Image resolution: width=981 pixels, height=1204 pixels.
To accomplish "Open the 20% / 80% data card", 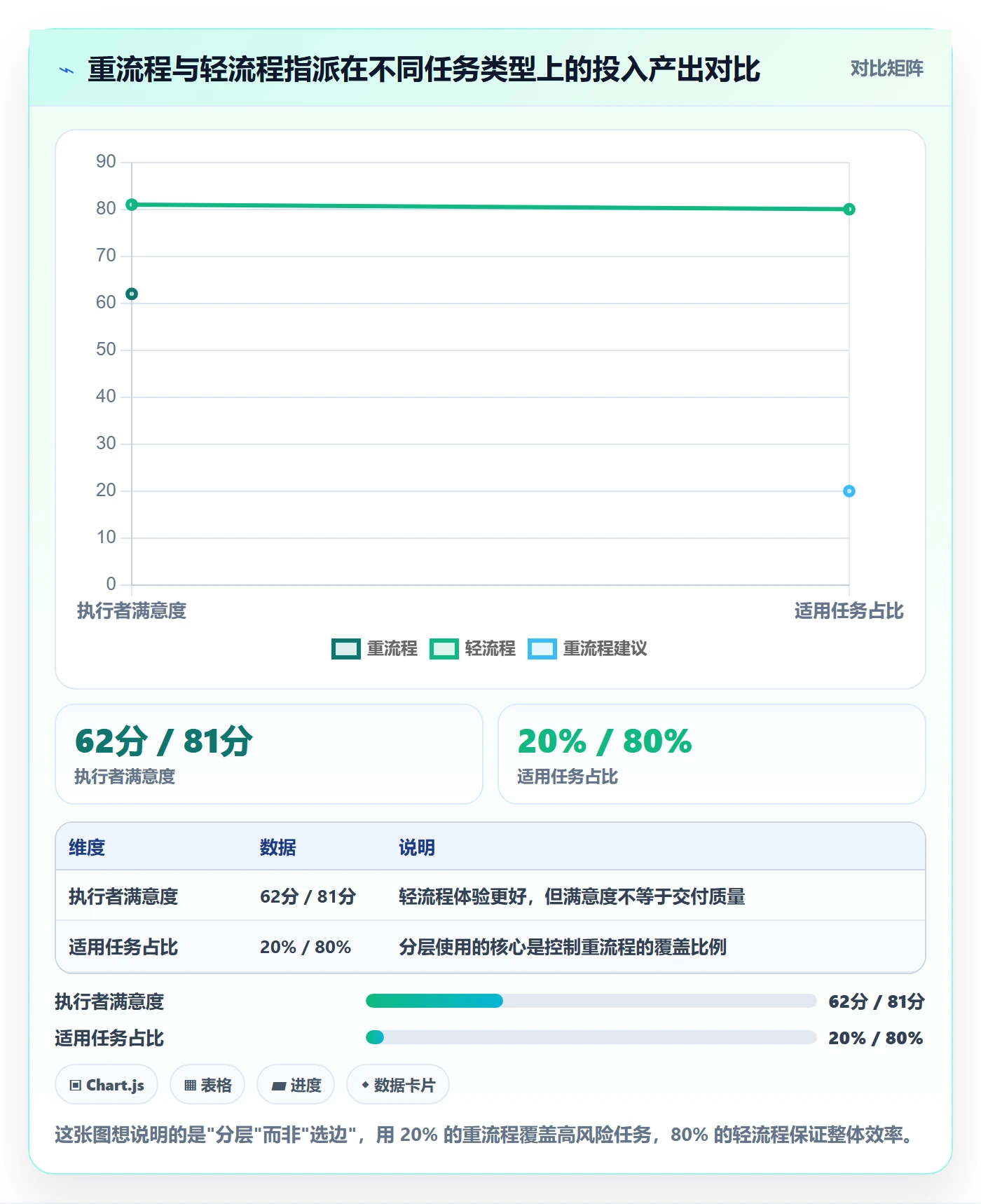I will pos(712,754).
